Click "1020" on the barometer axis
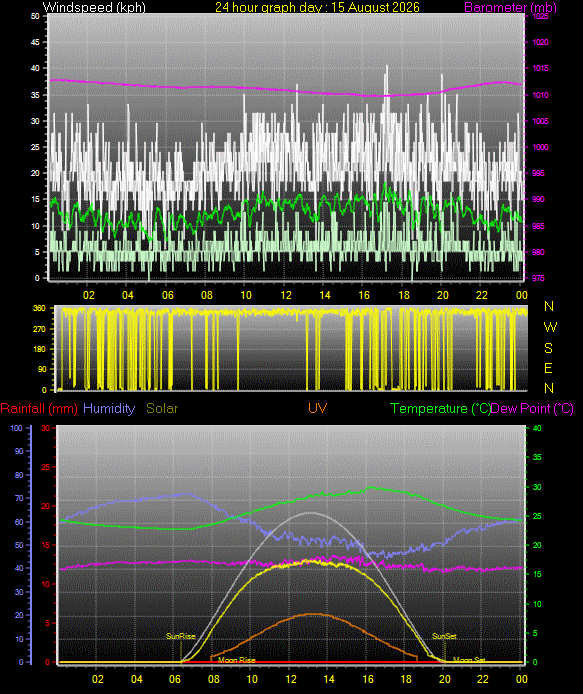 tap(541, 42)
